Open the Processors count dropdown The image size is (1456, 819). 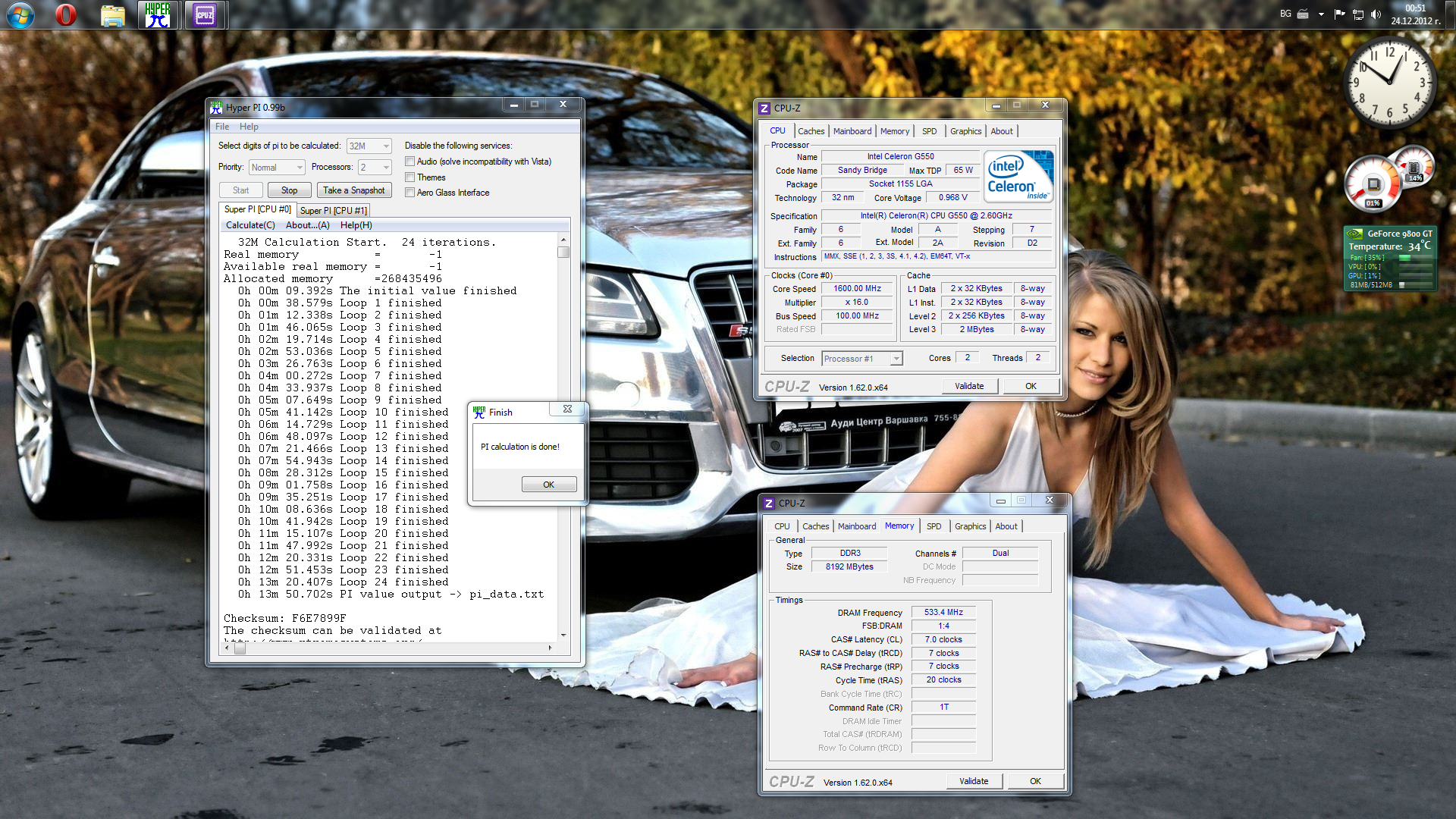tap(375, 168)
